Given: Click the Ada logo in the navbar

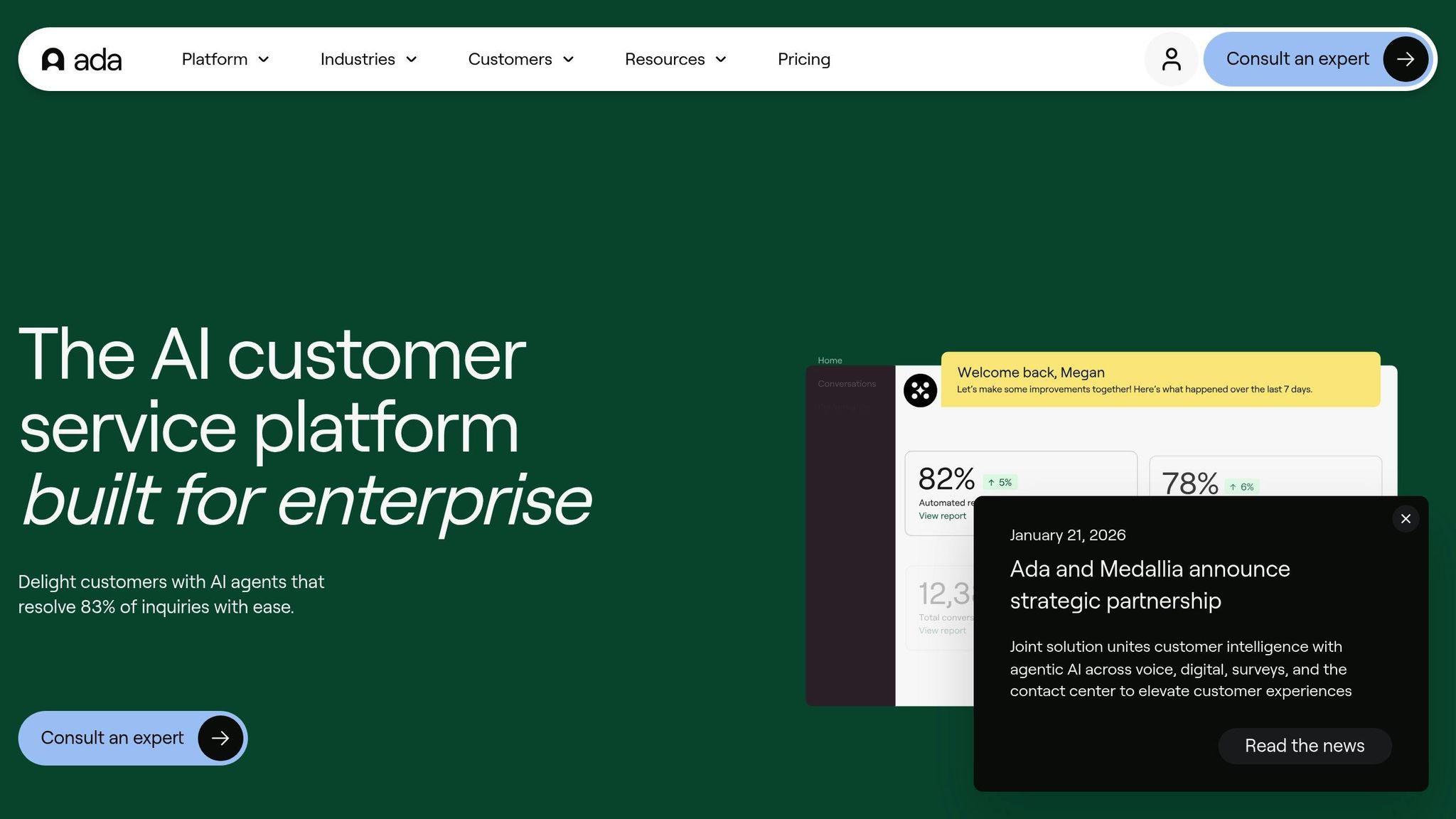Looking at the screenshot, I should [82, 60].
